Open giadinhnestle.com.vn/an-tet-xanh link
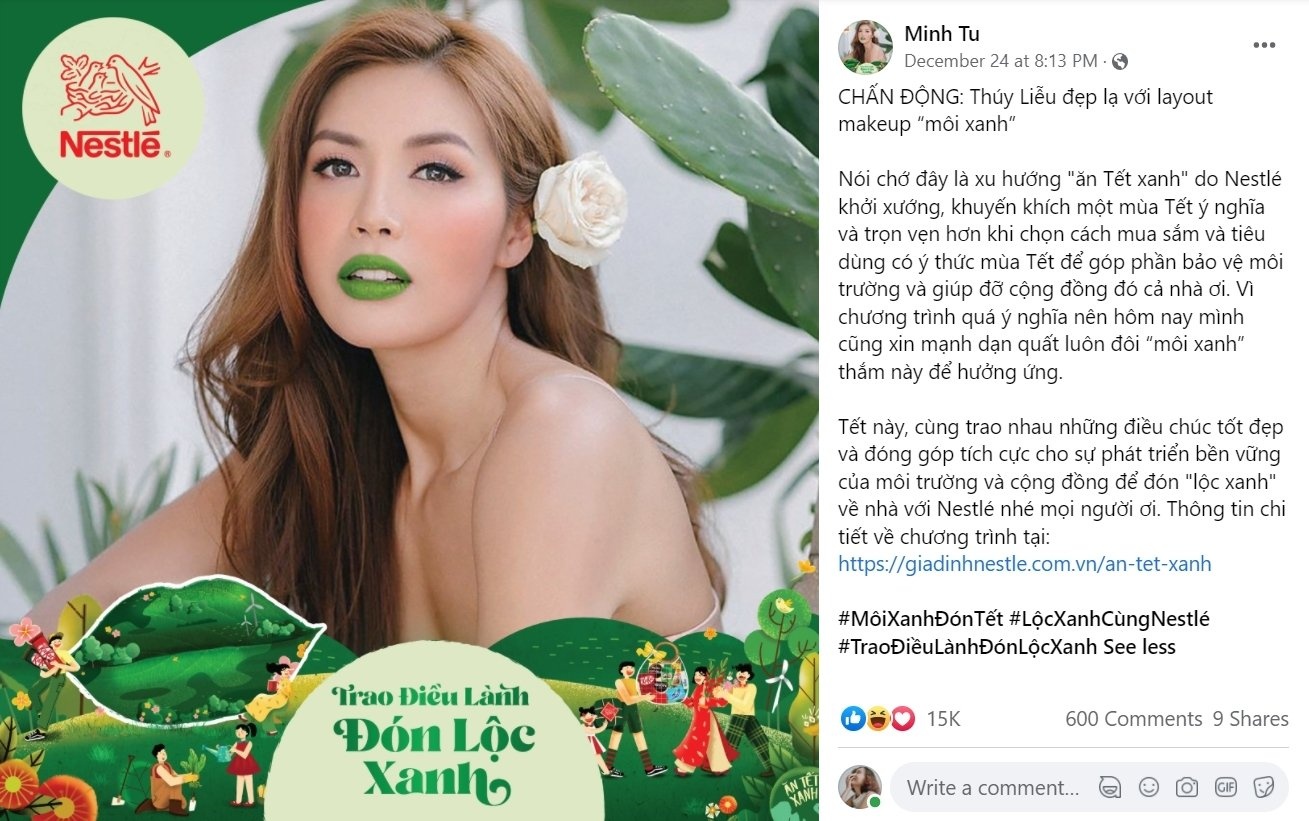1309x821 pixels. pos(1023,563)
